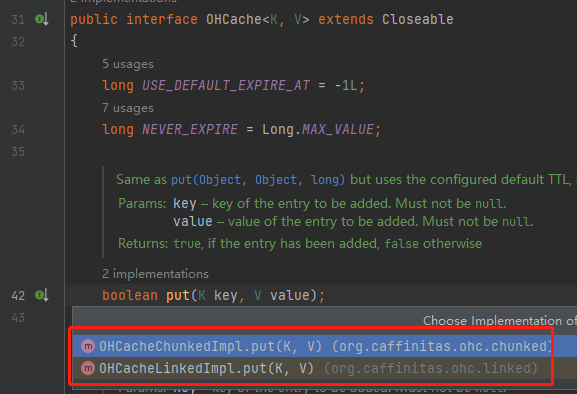This screenshot has height=394, width=577.
Task: Click the method icon beside OHCacheChunkedImpl
Action: [88, 346]
